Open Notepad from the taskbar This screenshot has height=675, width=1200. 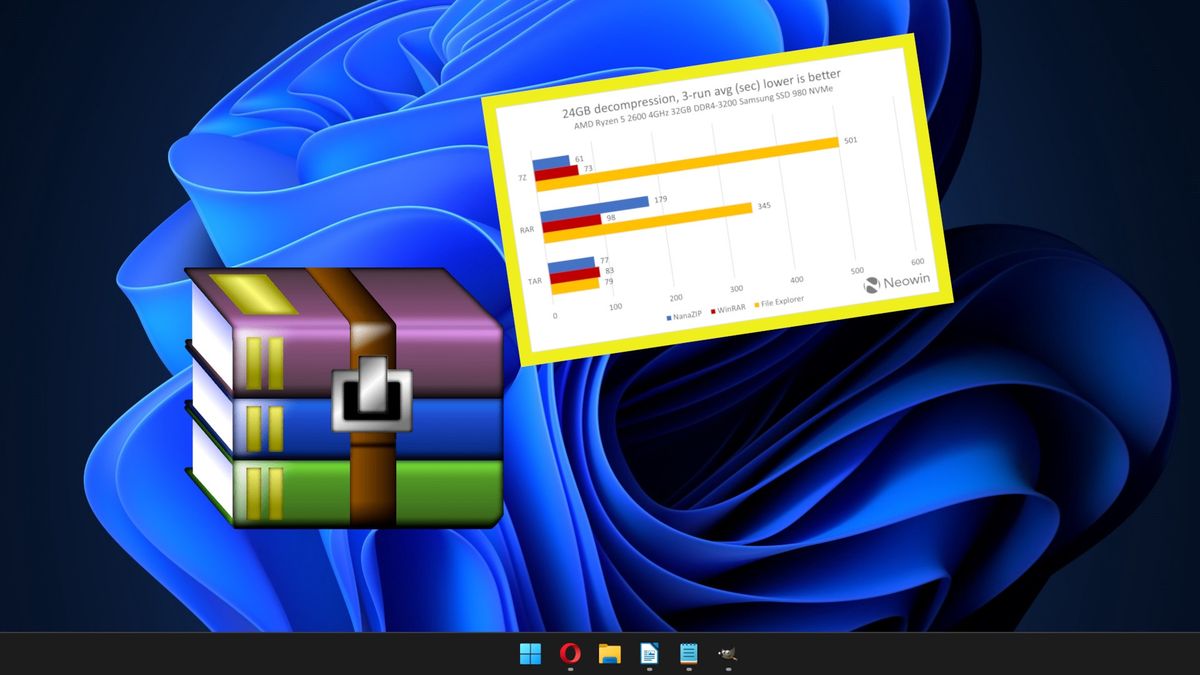[x=689, y=654]
